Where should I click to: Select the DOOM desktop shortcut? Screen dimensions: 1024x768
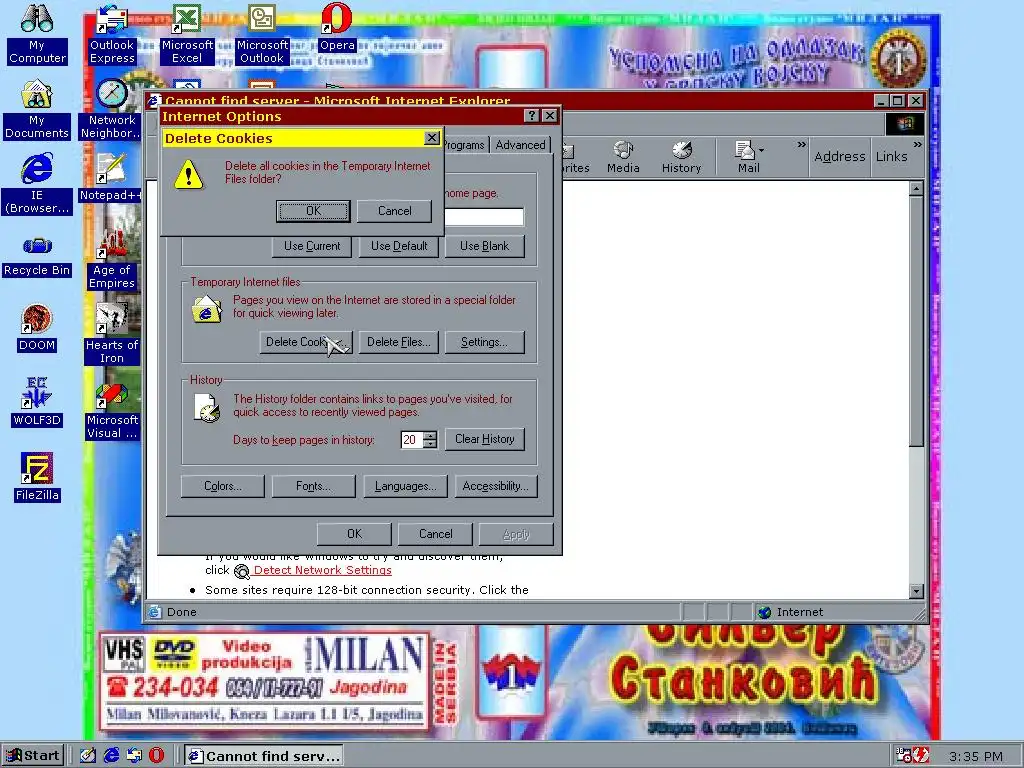point(37,328)
